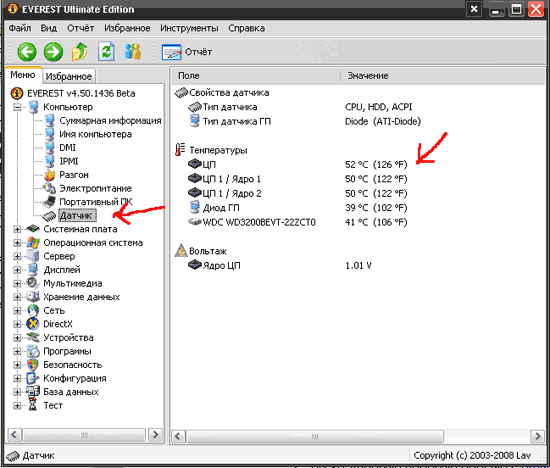This screenshot has height=468, width=550.
Task: Expand the Сеть node
Action: coord(17,310)
